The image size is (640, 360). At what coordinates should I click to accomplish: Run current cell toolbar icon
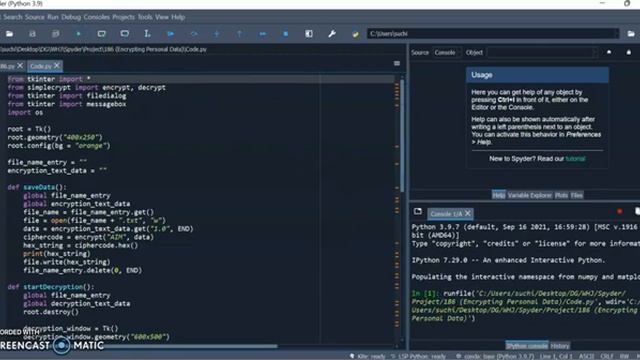pos(102,34)
